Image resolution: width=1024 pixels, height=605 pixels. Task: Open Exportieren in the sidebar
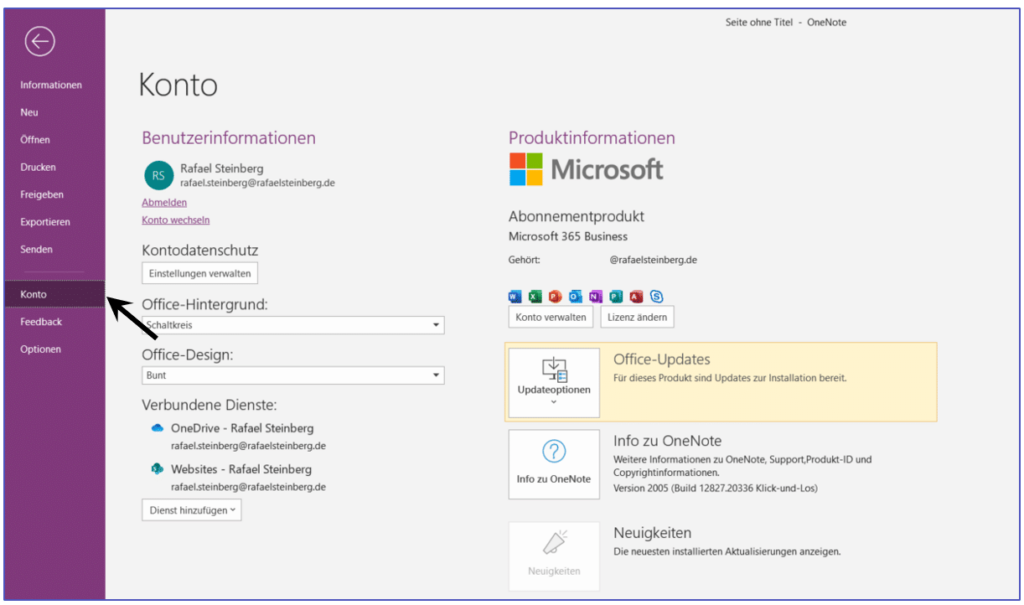[45, 222]
